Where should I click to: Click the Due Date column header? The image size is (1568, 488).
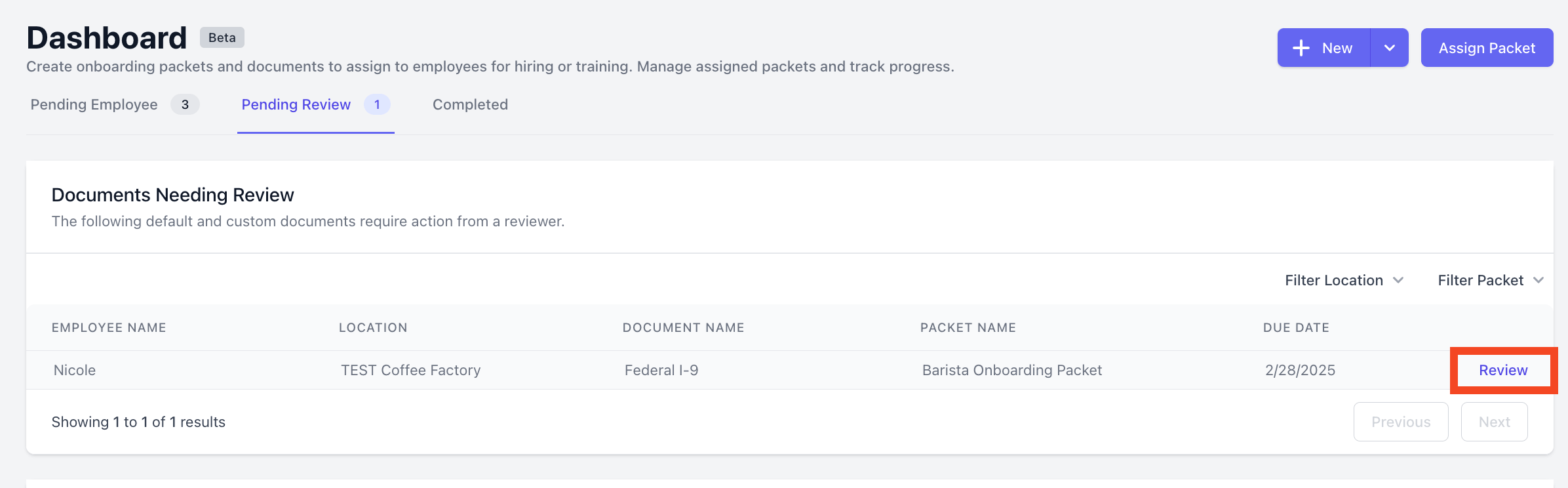point(1296,328)
